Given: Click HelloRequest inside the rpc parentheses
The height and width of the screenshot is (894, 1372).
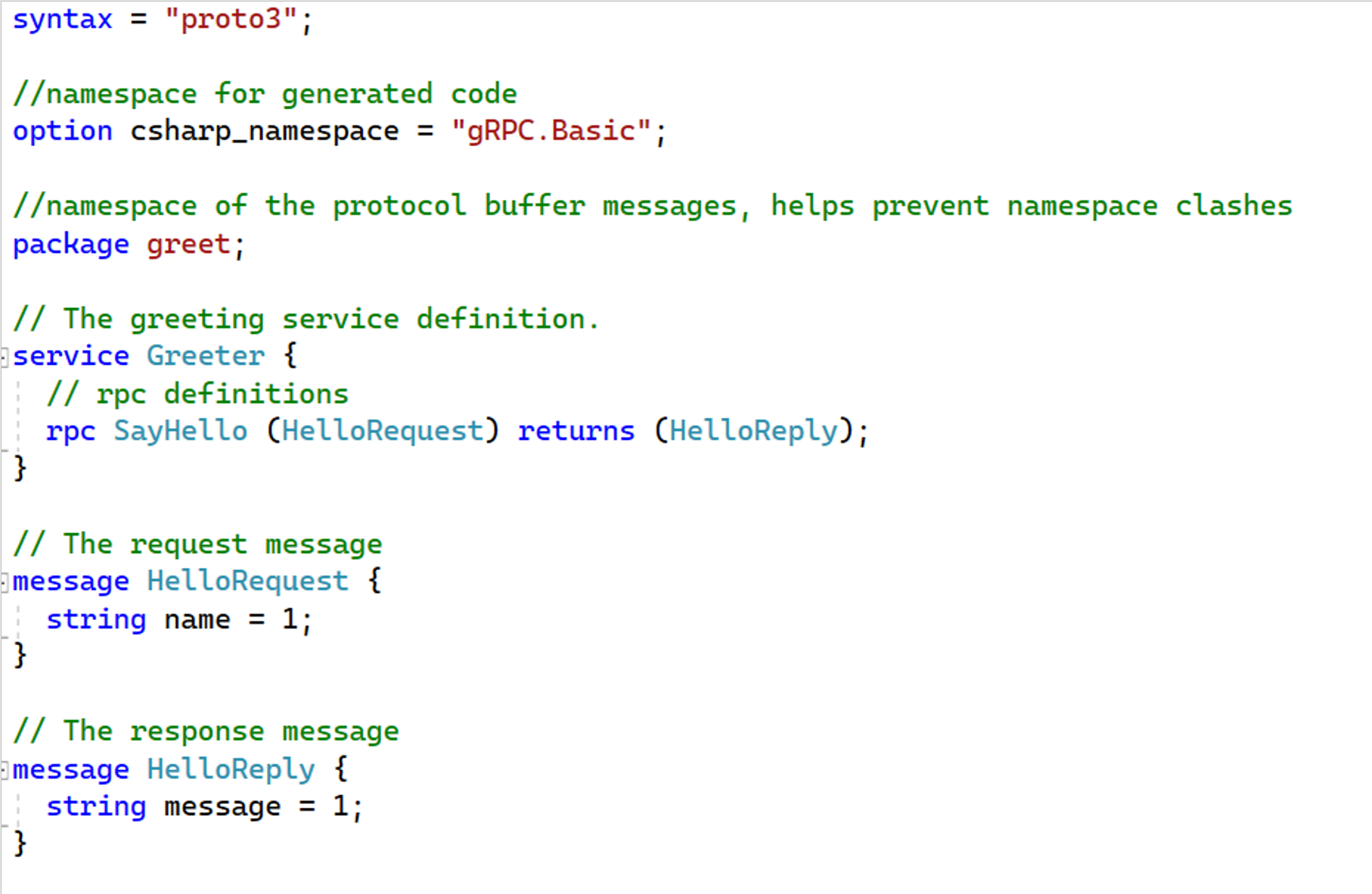Looking at the screenshot, I should [x=383, y=431].
